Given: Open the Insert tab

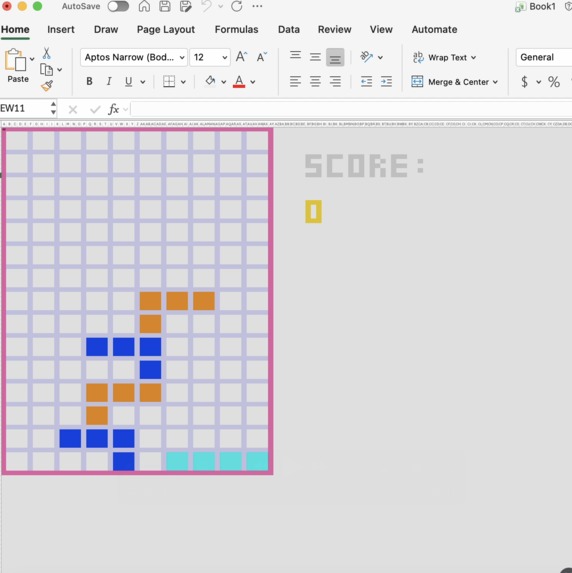Looking at the screenshot, I should [x=61, y=29].
